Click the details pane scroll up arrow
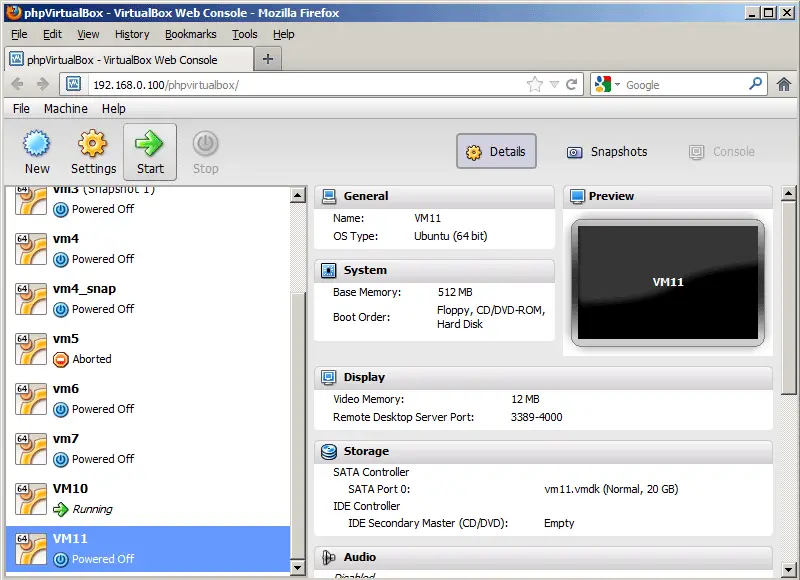Image resolution: width=800 pixels, height=580 pixels. click(788, 194)
